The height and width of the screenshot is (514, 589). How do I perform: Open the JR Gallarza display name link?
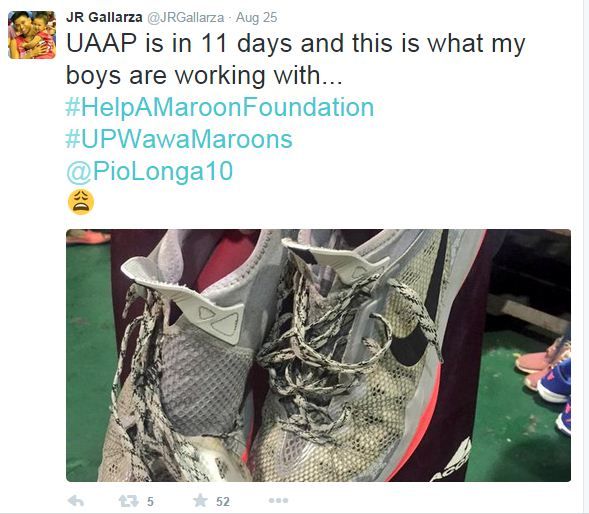click(x=104, y=17)
